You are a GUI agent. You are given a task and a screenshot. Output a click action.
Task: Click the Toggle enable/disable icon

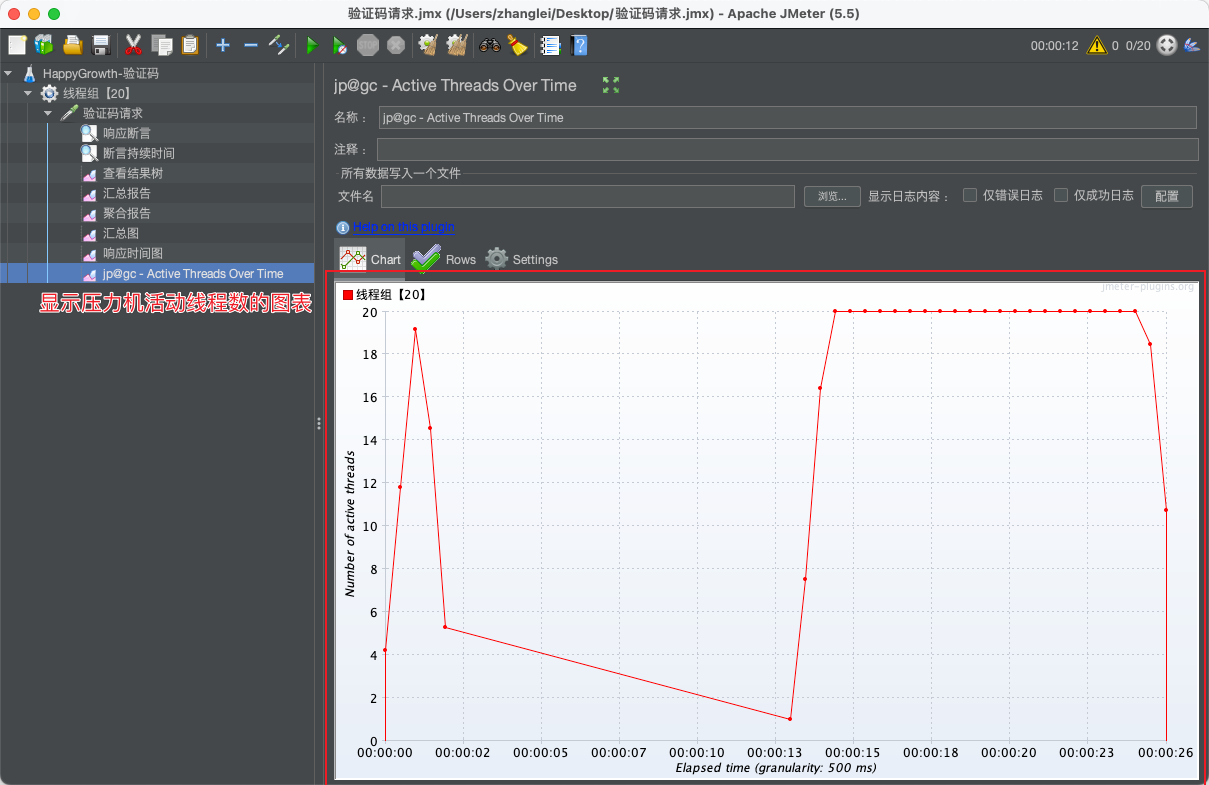[x=279, y=45]
